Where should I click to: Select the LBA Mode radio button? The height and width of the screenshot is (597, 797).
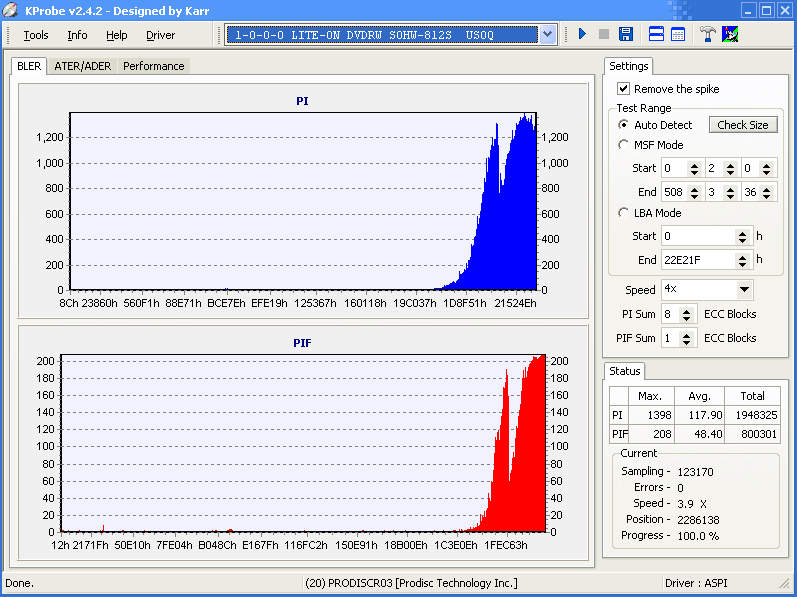pos(623,213)
